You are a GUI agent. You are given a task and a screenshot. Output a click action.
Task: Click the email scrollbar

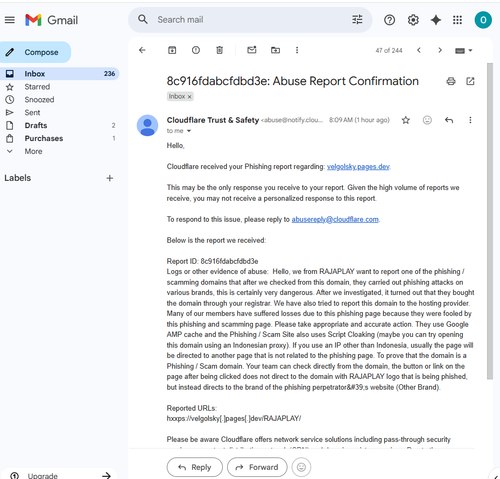pyautogui.click(x=489, y=221)
